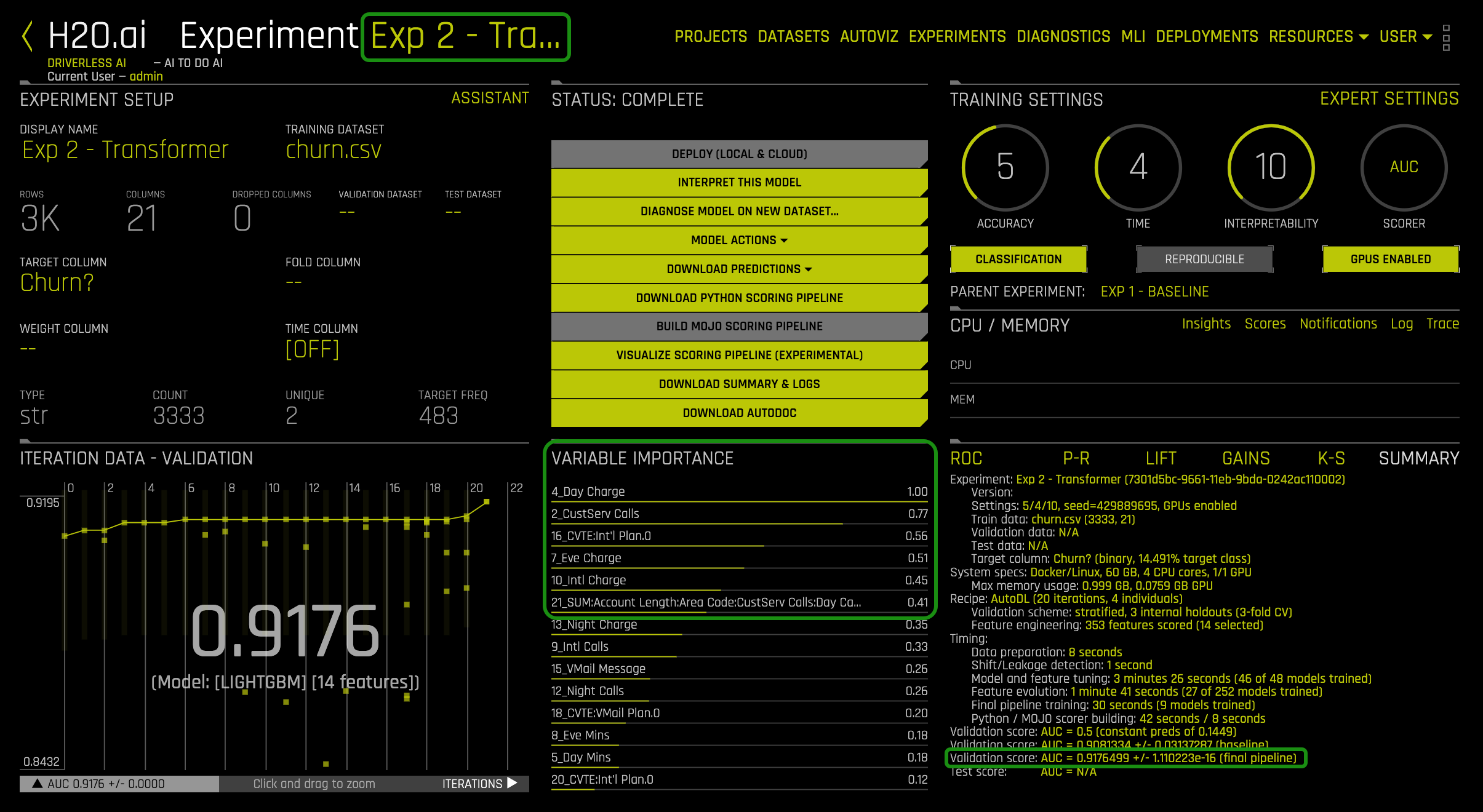1483x812 pixels.
Task: Click the ACCURACY dial showing 5
Action: [x=1005, y=167]
